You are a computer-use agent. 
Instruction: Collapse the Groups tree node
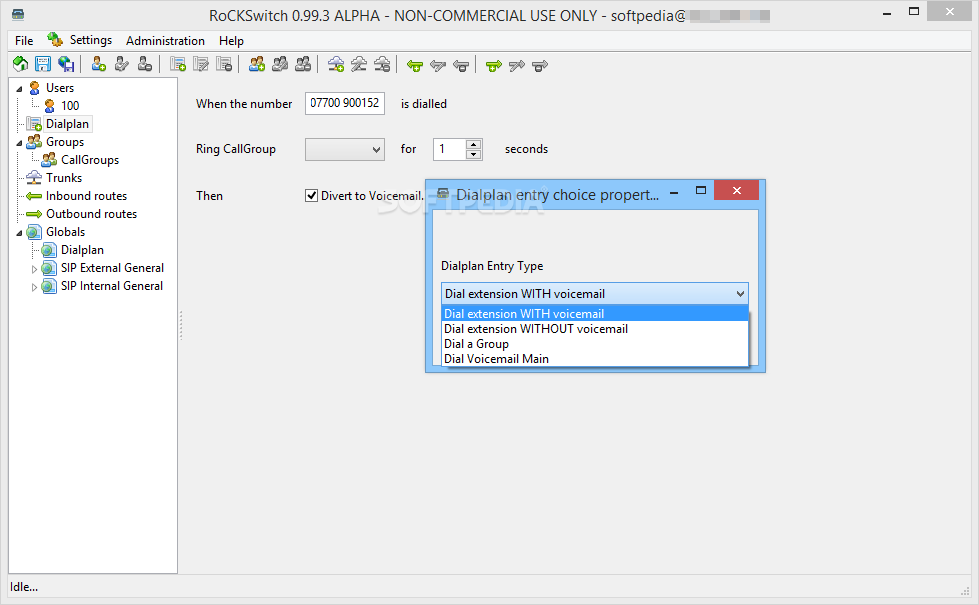[x=19, y=143]
